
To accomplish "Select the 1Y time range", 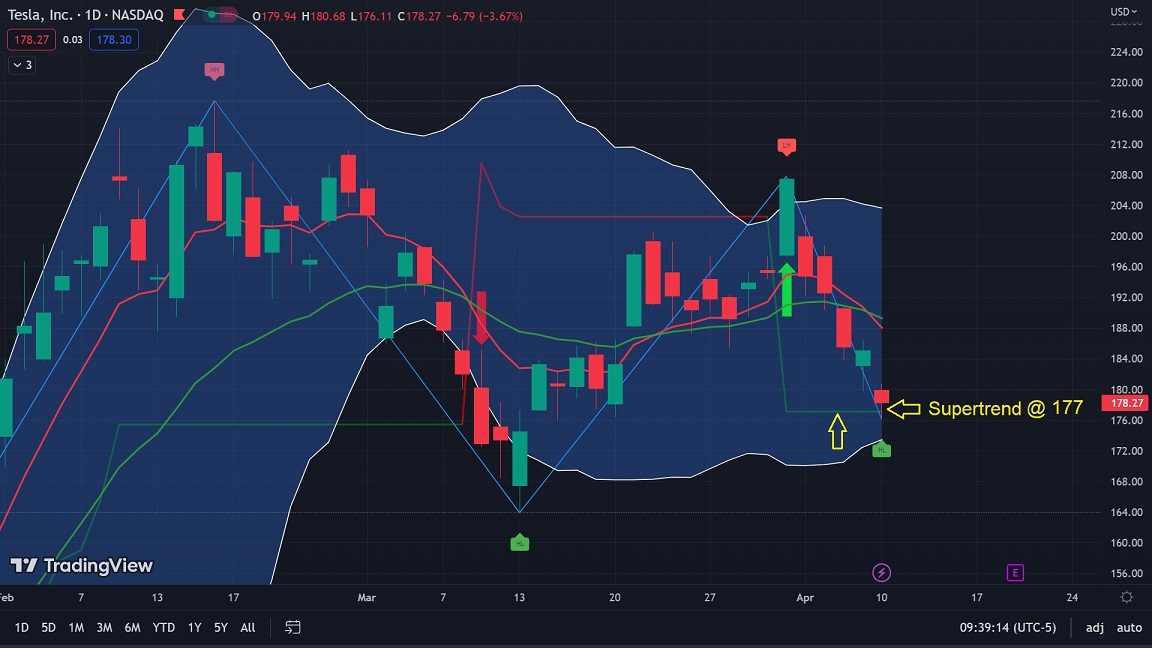I will click(194, 627).
